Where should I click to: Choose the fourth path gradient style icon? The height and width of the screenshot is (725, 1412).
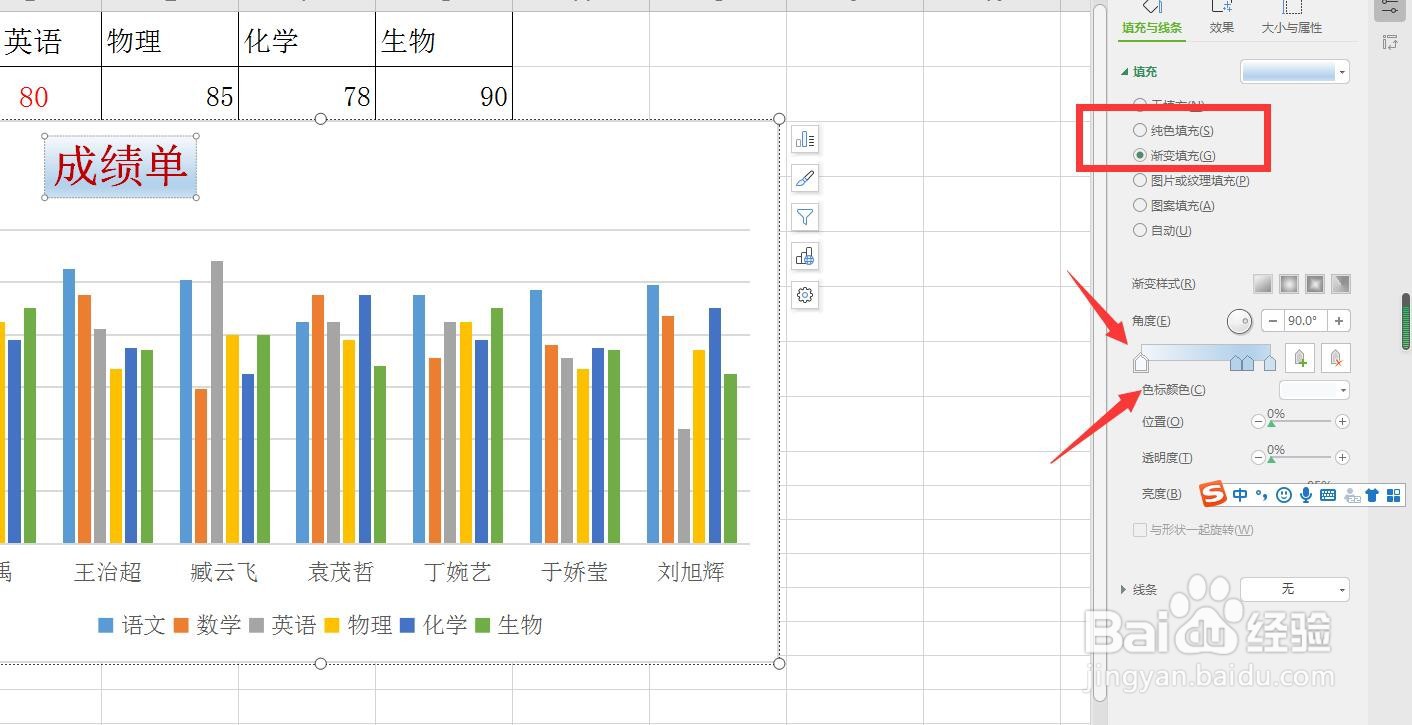click(x=1341, y=284)
